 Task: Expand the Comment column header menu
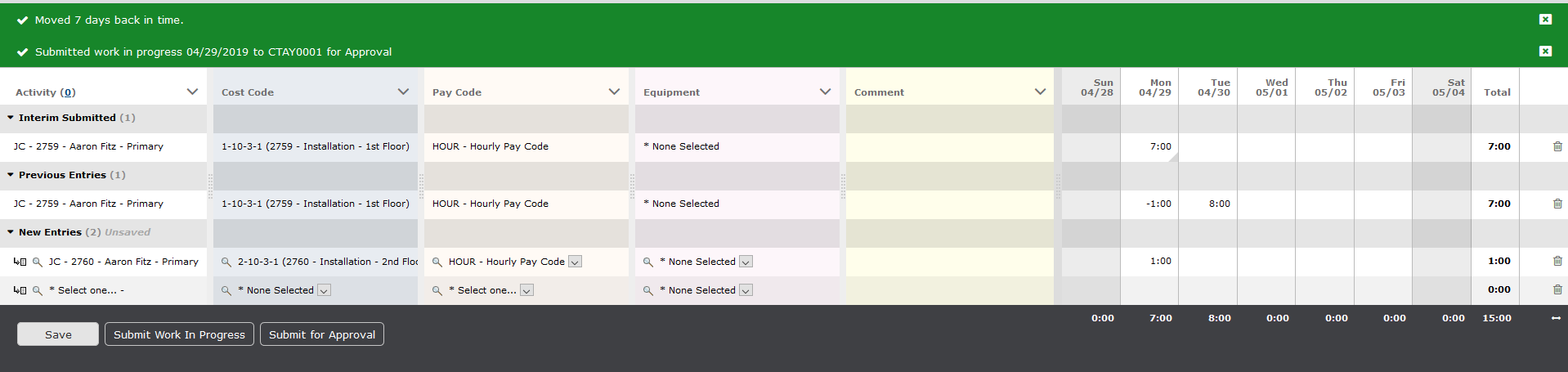1040,92
